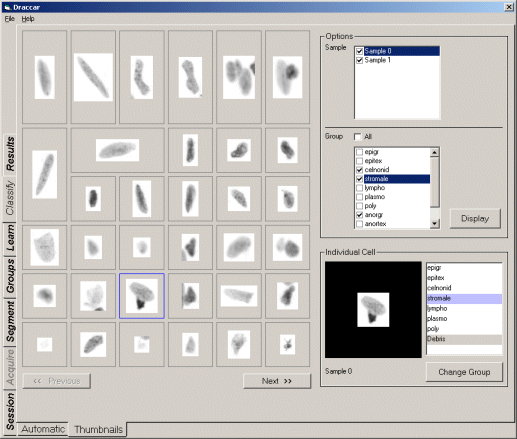Uncheck the Sample 0 checkbox
Viewport: 517px width, 439px height.
click(x=359, y=51)
